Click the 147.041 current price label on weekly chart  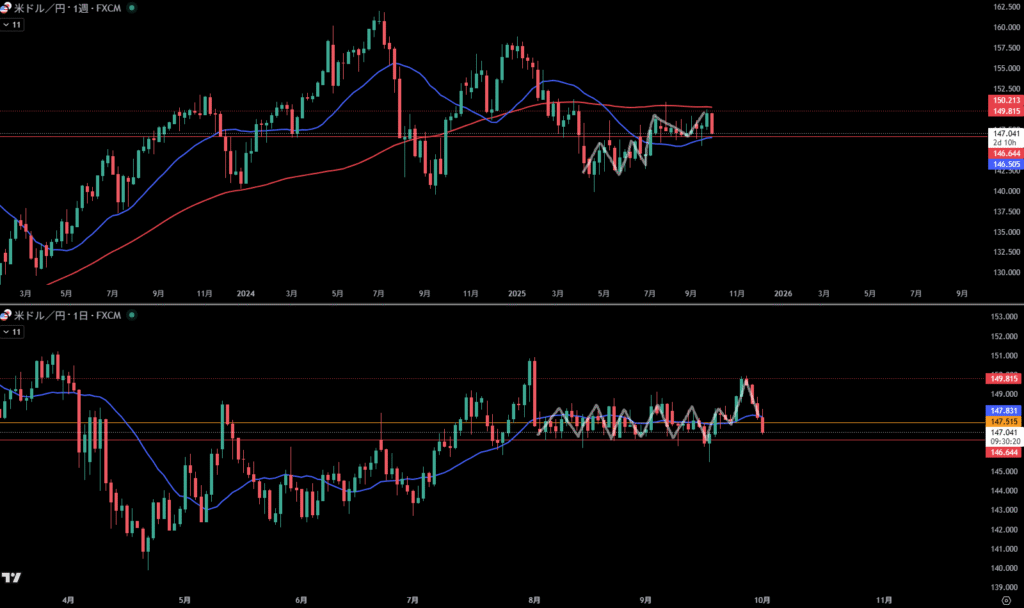(1005, 133)
